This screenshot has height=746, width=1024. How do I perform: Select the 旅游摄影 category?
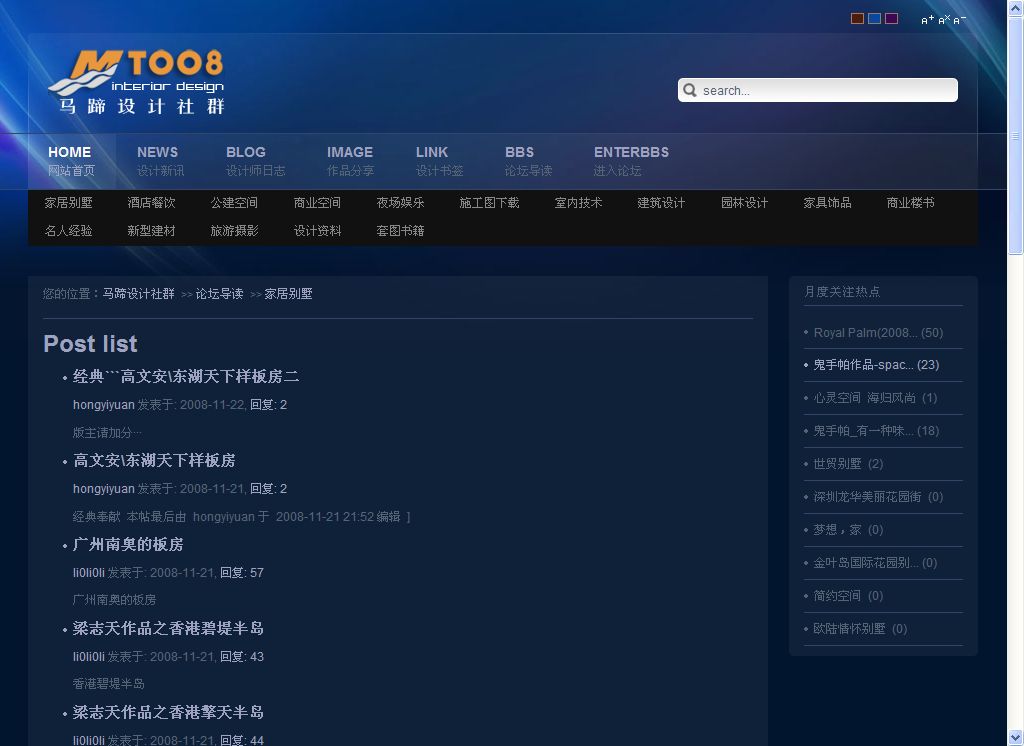(x=234, y=231)
